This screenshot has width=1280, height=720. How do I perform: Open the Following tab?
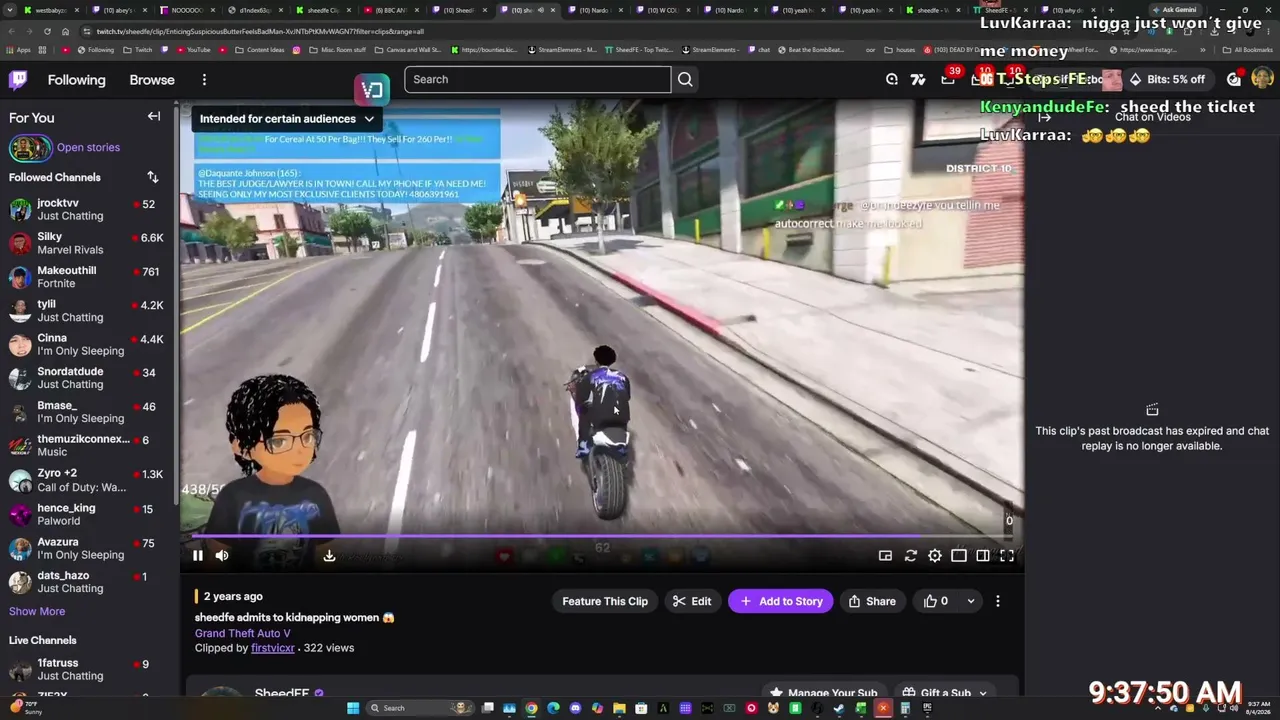tap(76, 80)
